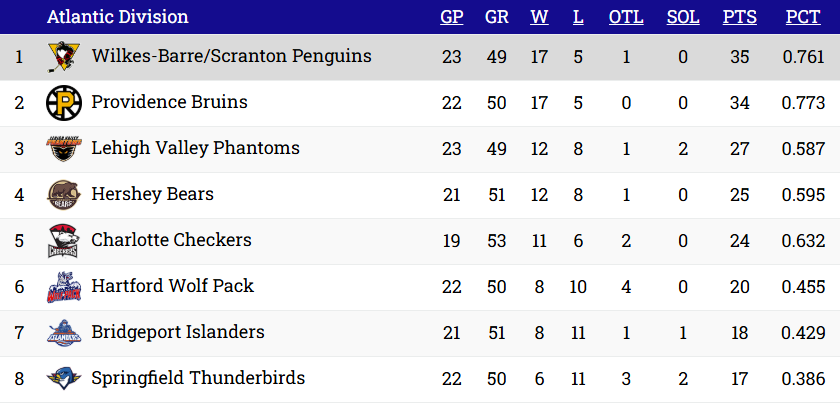
Task: Sort by the W wins column
Action: click(x=539, y=17)
